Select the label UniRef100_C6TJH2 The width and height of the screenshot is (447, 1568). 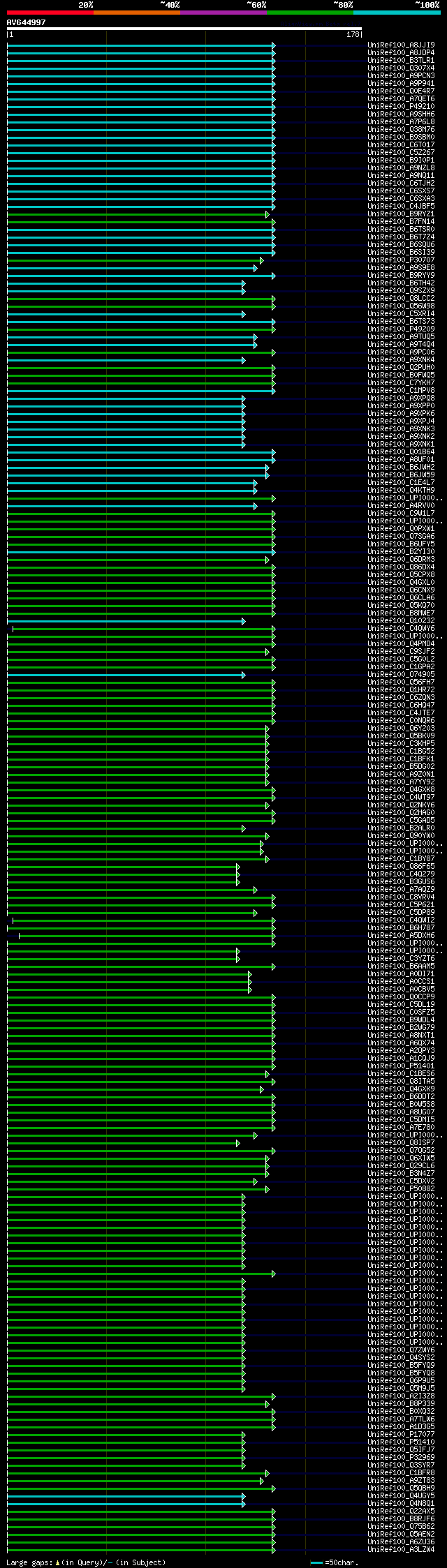coord(401,184)
